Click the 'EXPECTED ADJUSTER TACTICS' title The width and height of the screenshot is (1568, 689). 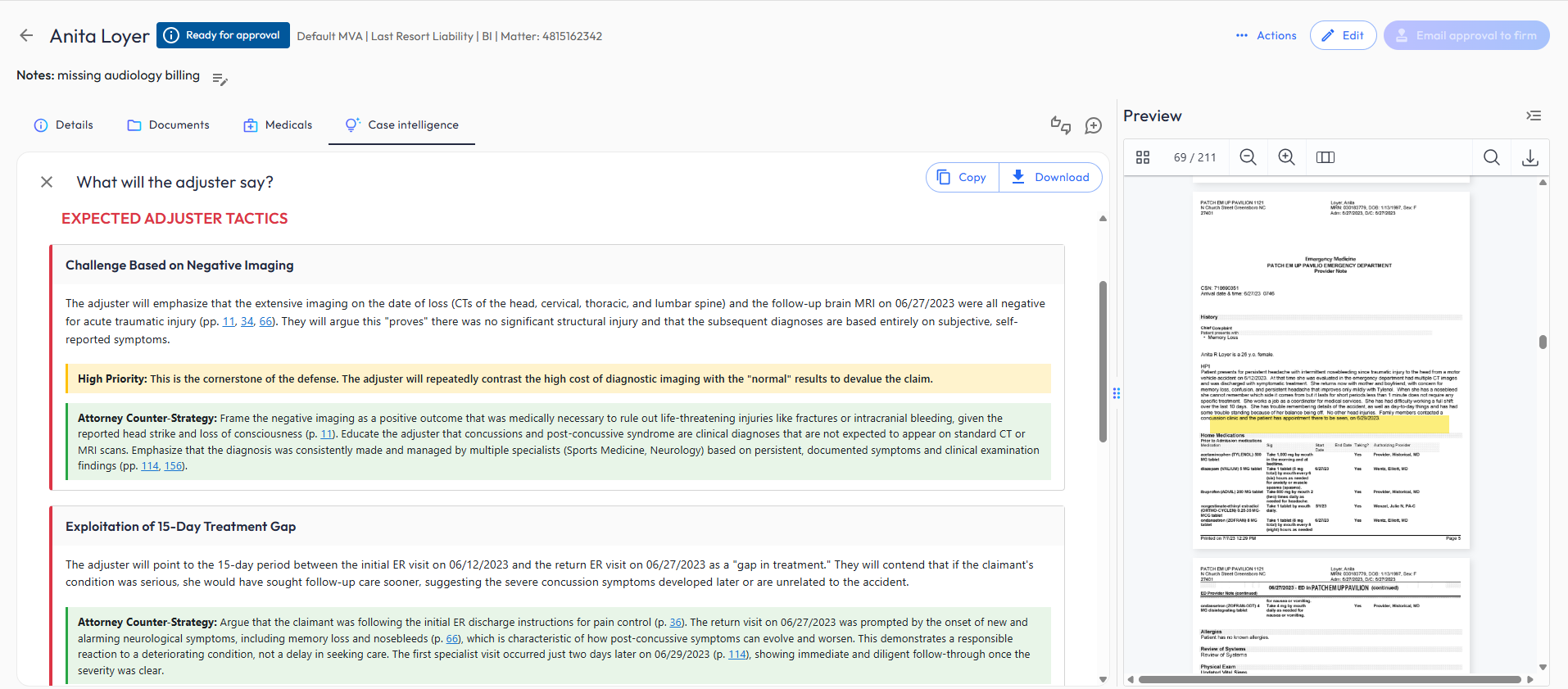(x=174, y=218)
